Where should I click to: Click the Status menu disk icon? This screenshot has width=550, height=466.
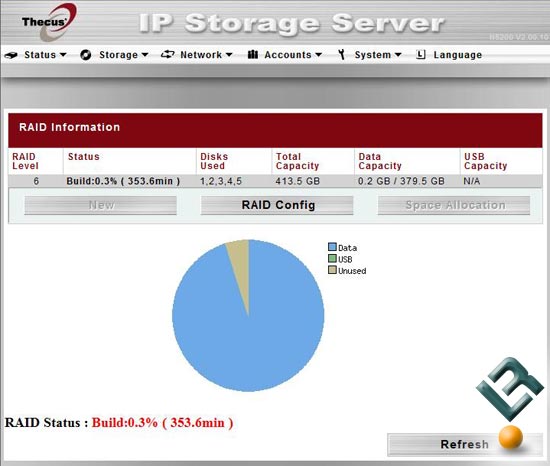click(x=11, y=55)
